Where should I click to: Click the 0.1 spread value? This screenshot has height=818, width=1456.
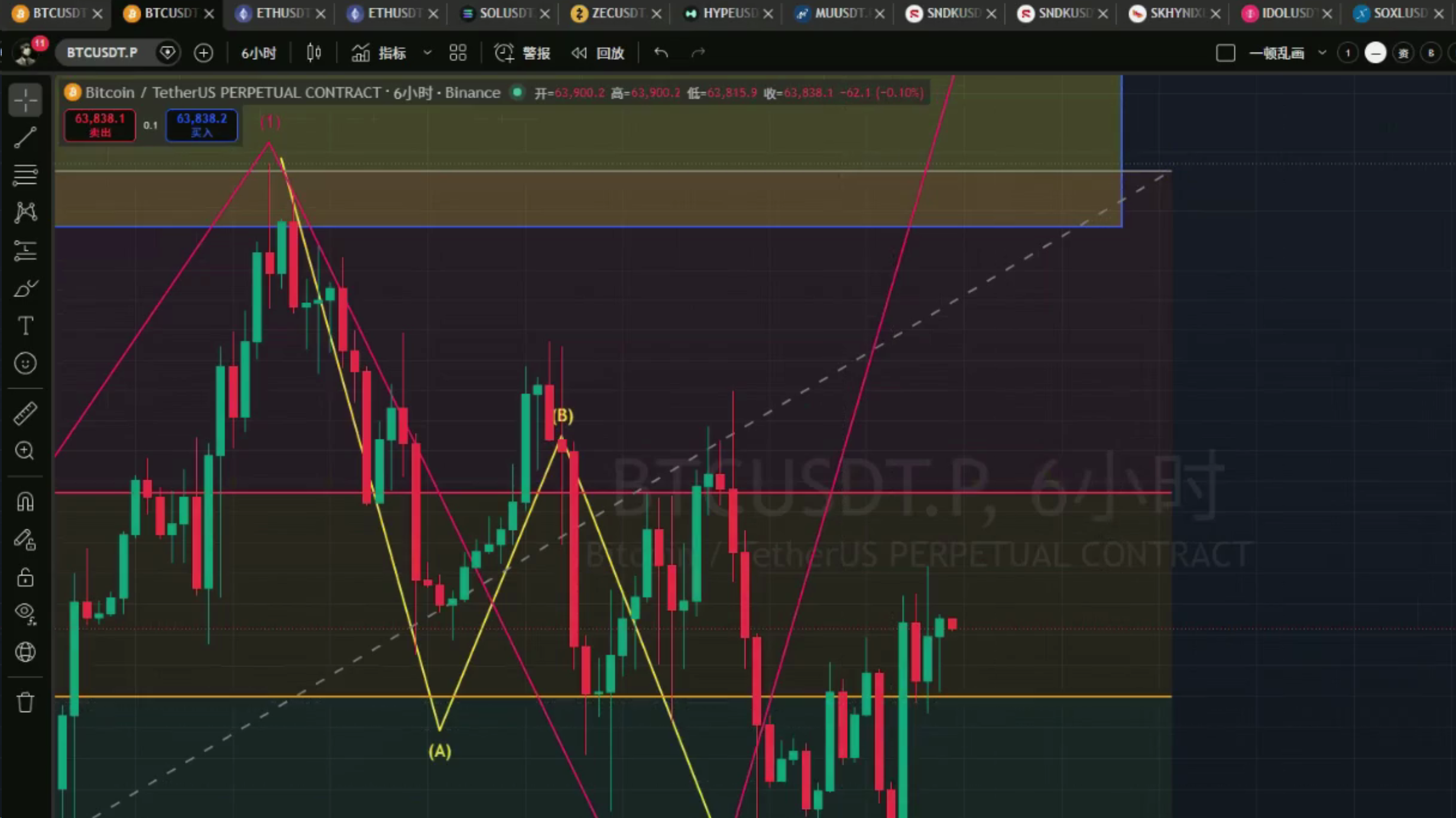click(151, 125)
